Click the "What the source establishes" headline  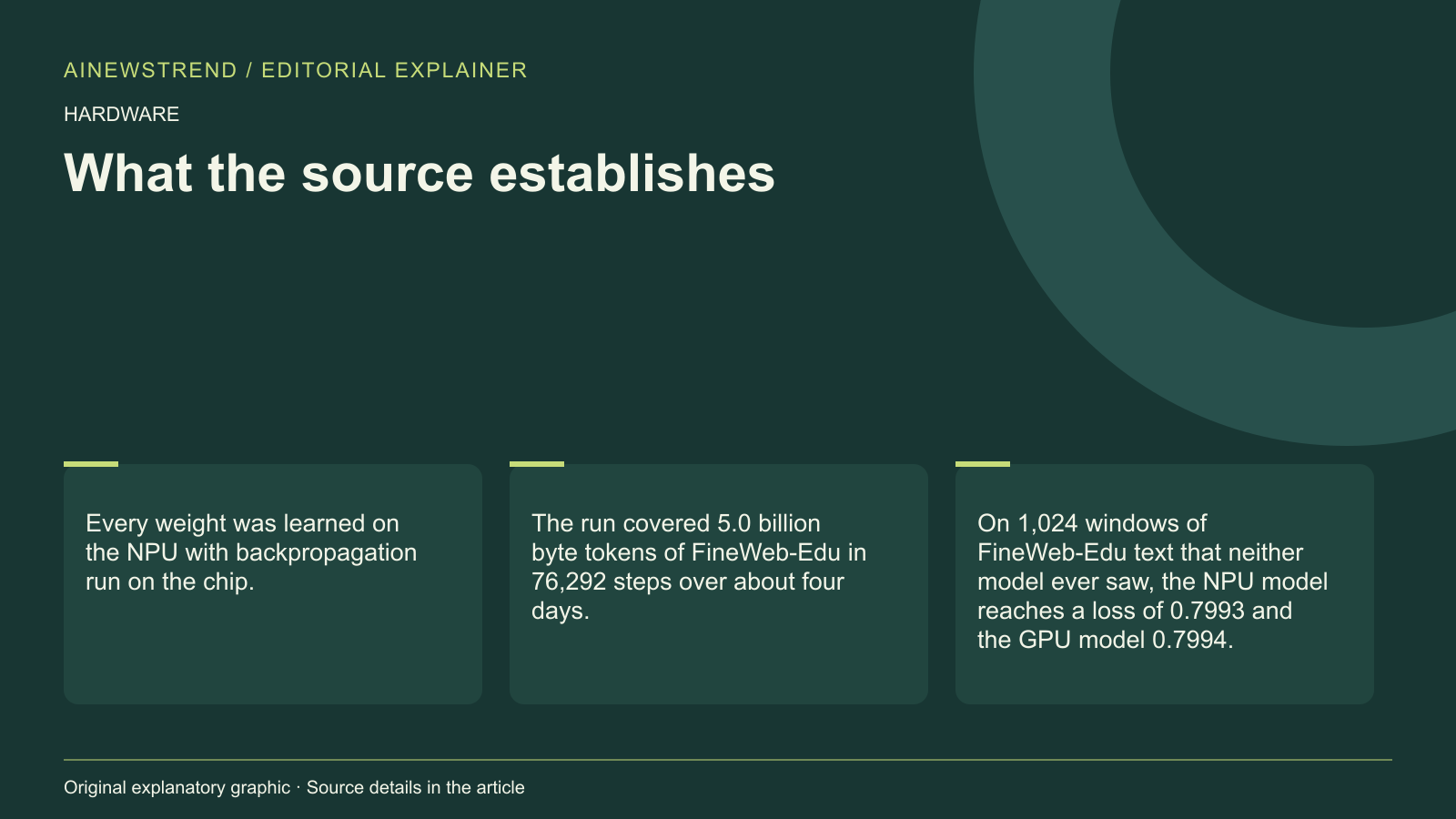pos(420,173)
